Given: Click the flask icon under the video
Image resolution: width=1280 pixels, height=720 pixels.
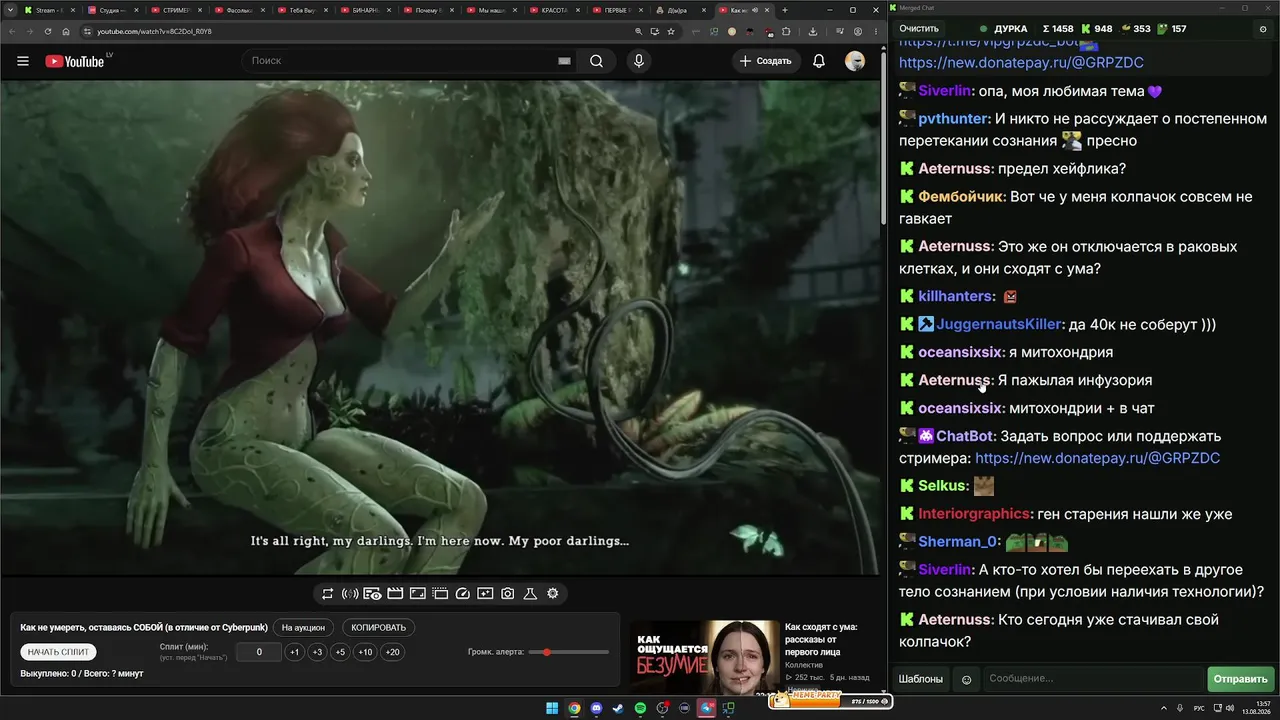Looking at the screenshot, I should [x=530, y=594].
